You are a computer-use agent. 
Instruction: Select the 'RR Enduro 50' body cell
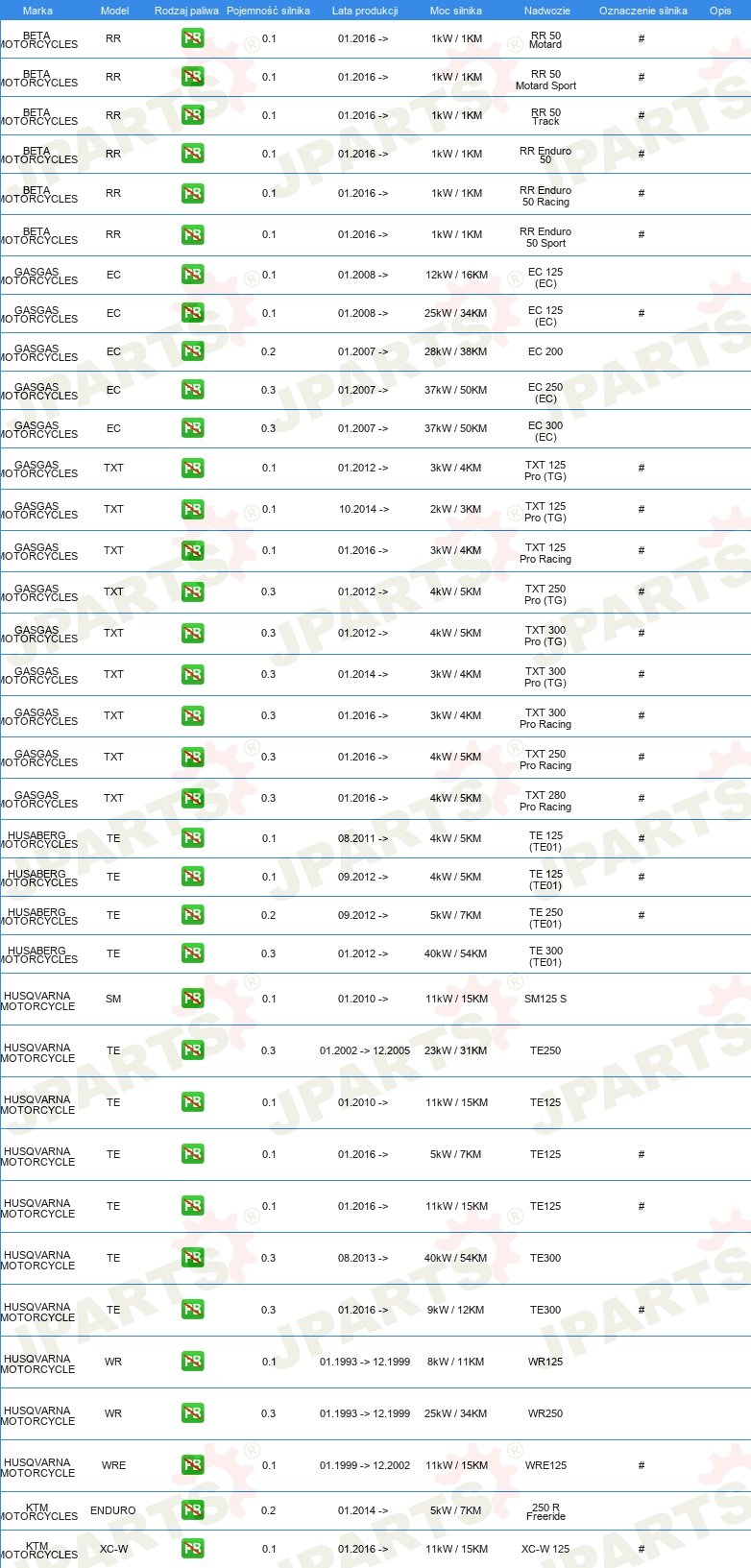(545, 155)
